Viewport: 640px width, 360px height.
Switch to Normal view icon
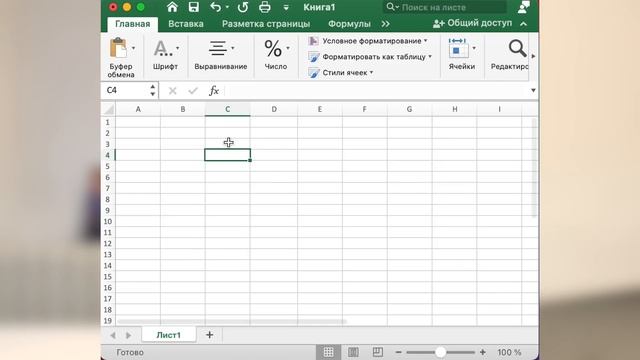point(328,352)
